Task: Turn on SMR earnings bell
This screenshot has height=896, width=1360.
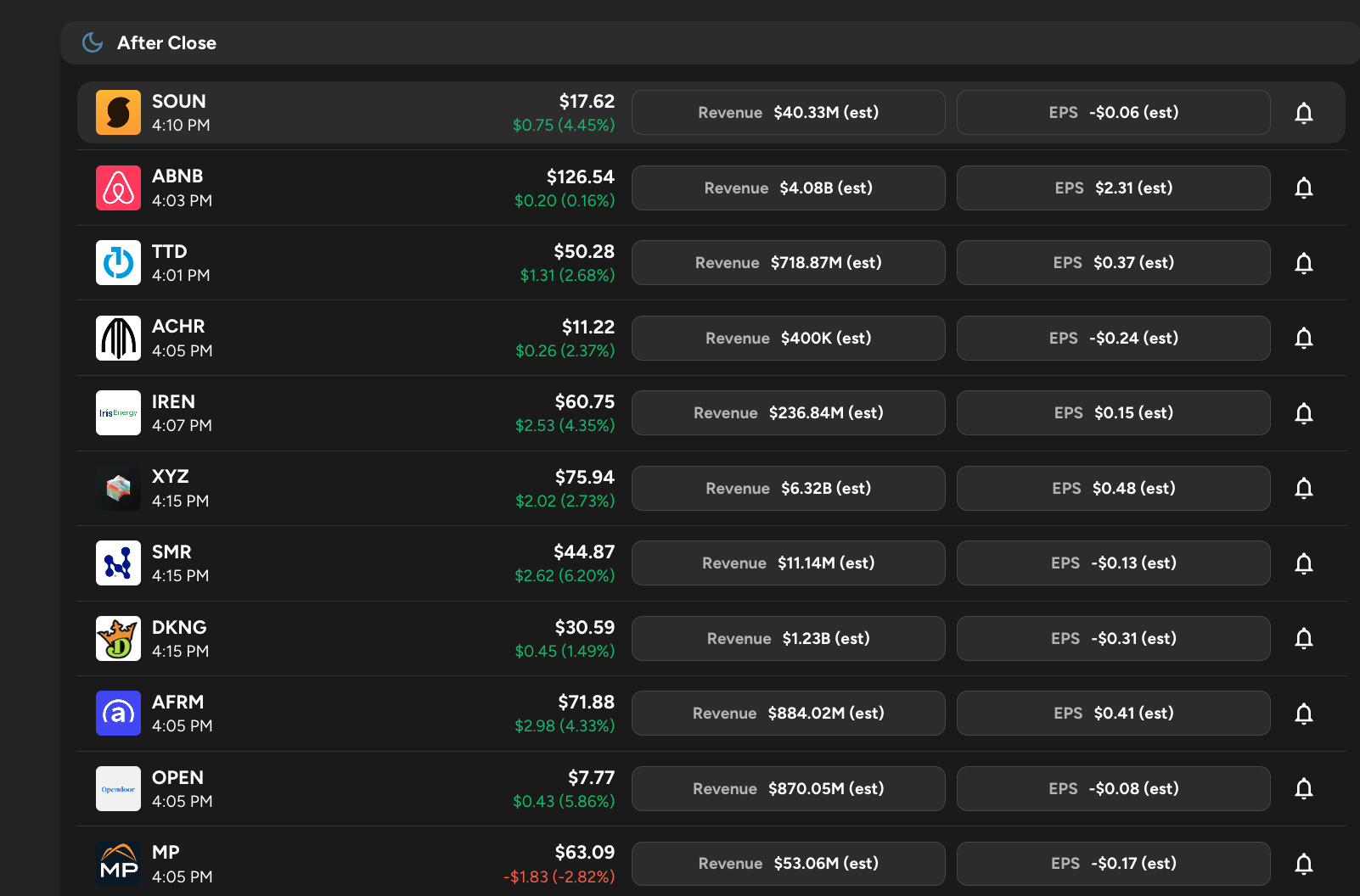Action: 1304,563
